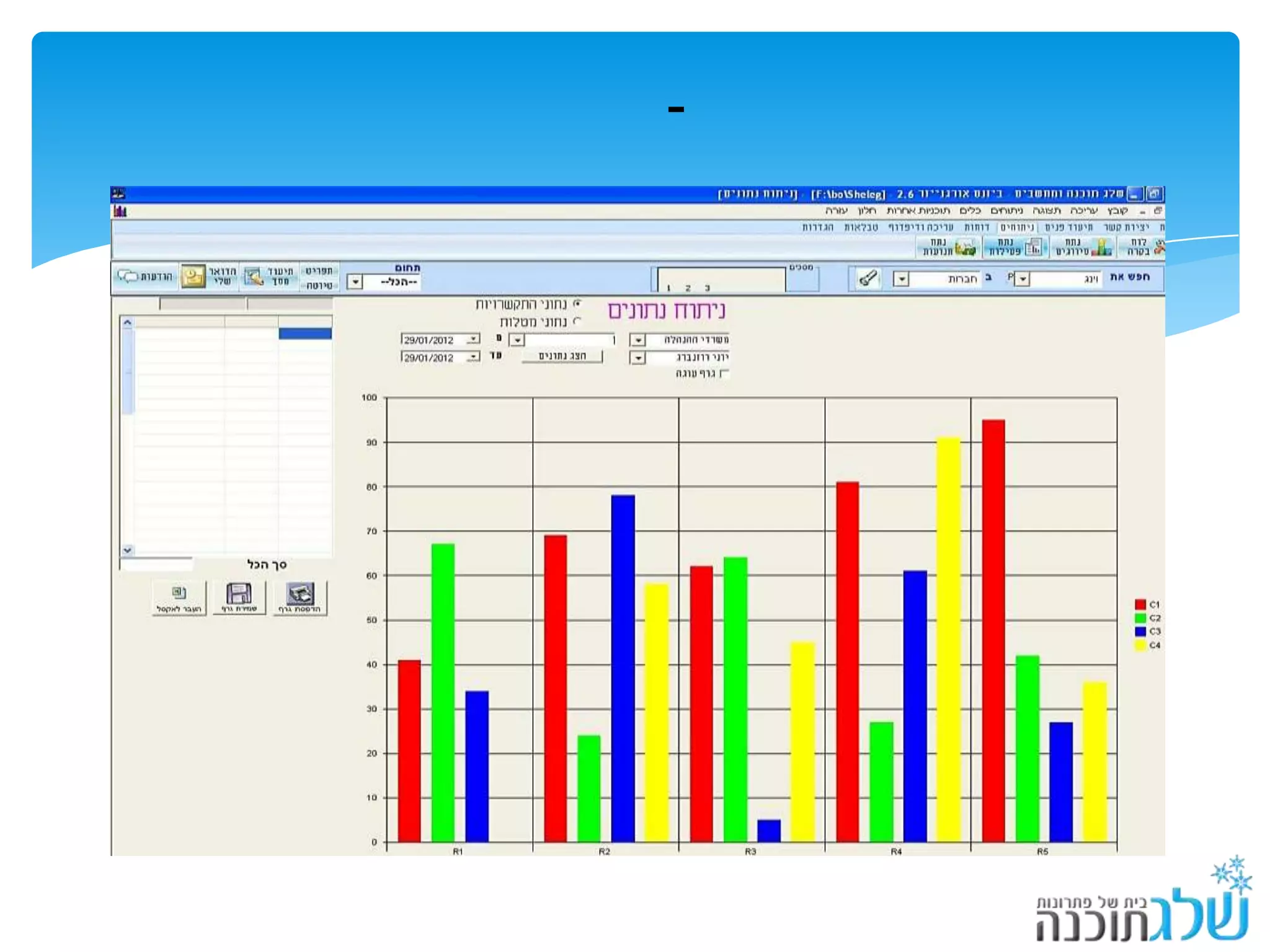Switch to the 'דוחות' tab

pyautogui.click(x=976, y=227)
